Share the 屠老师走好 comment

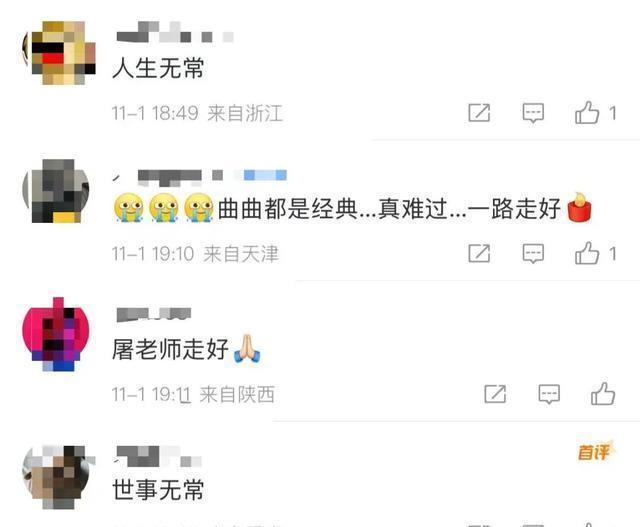click(495, 394)
